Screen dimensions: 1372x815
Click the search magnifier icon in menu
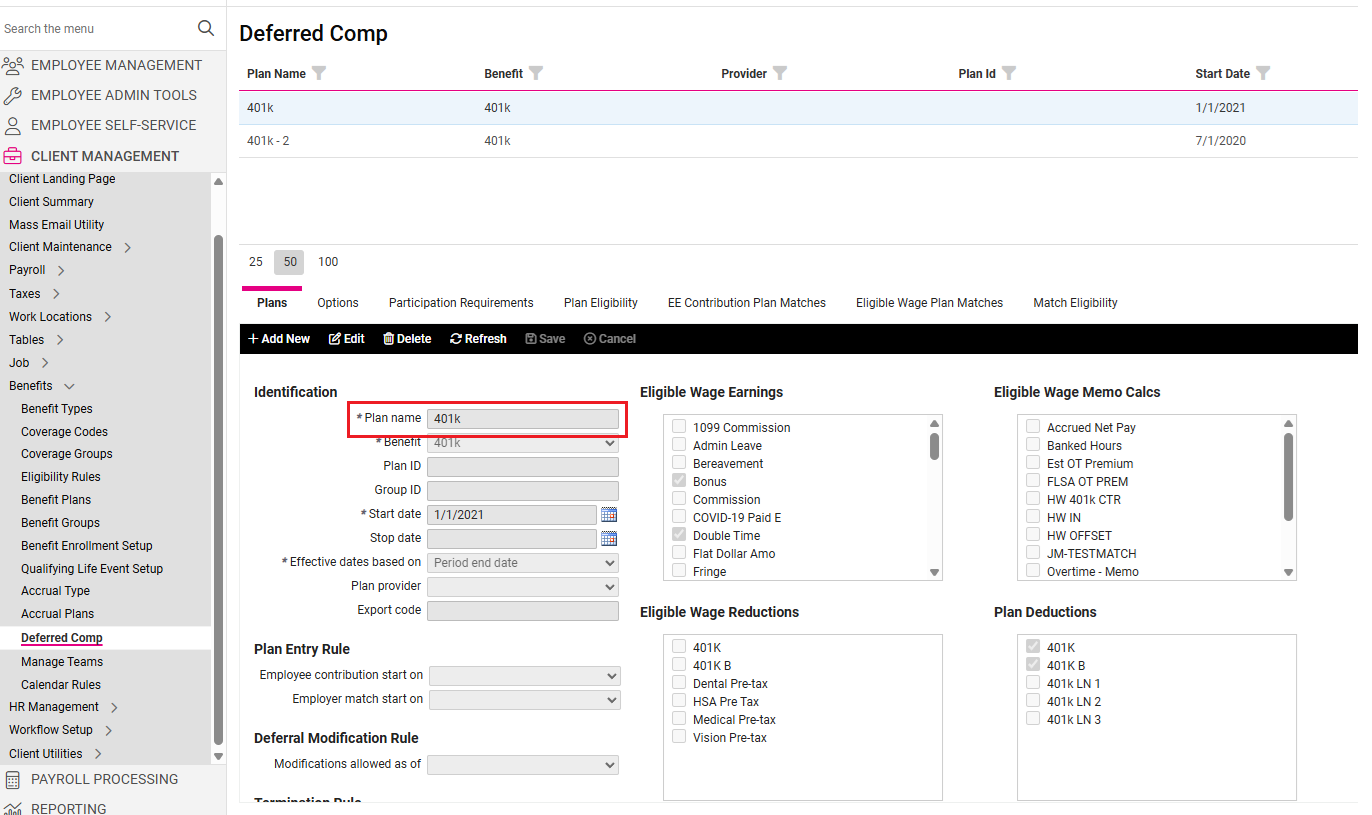pos(206,28)
